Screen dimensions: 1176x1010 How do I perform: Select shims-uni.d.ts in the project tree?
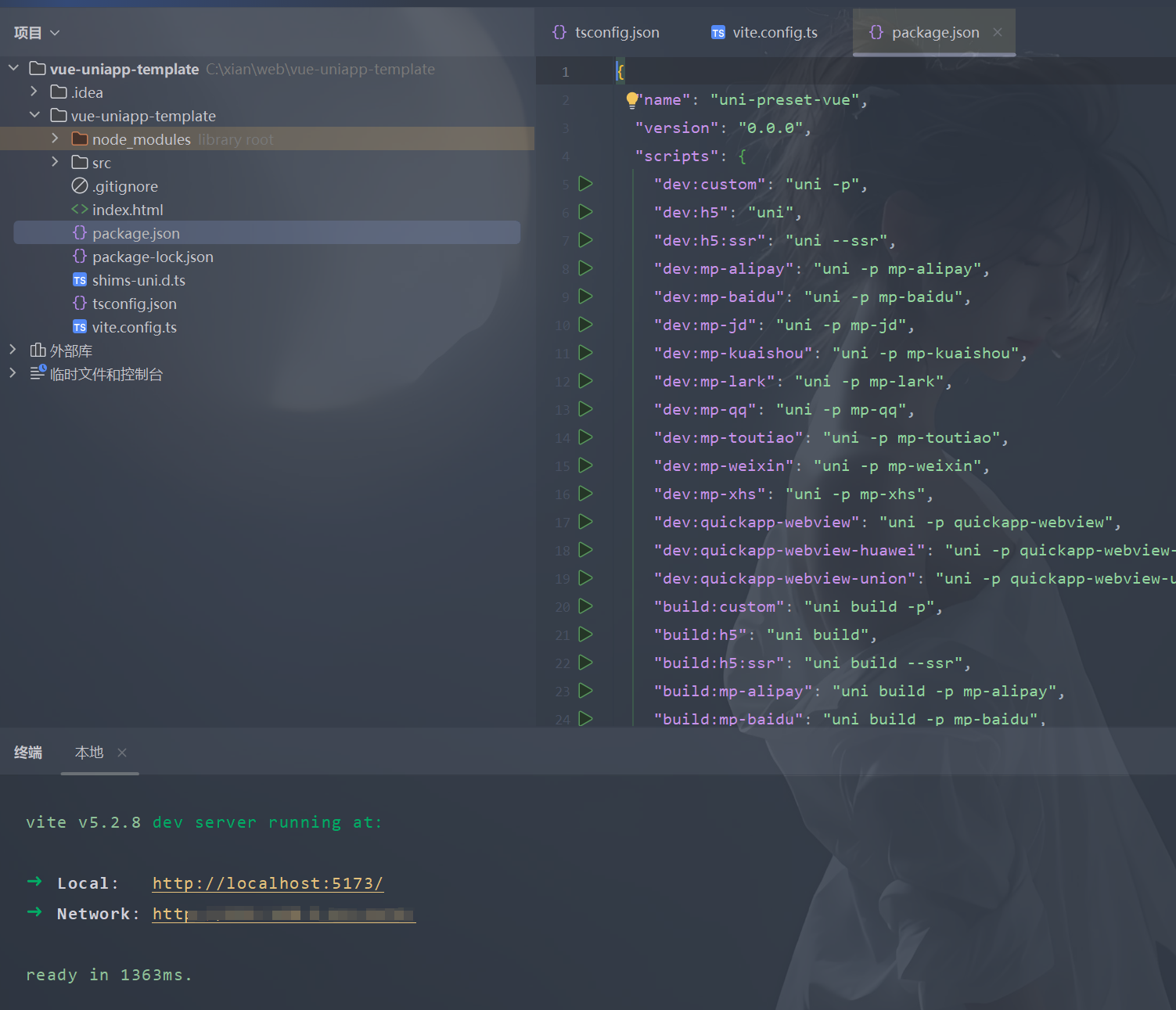click(138, 279)
